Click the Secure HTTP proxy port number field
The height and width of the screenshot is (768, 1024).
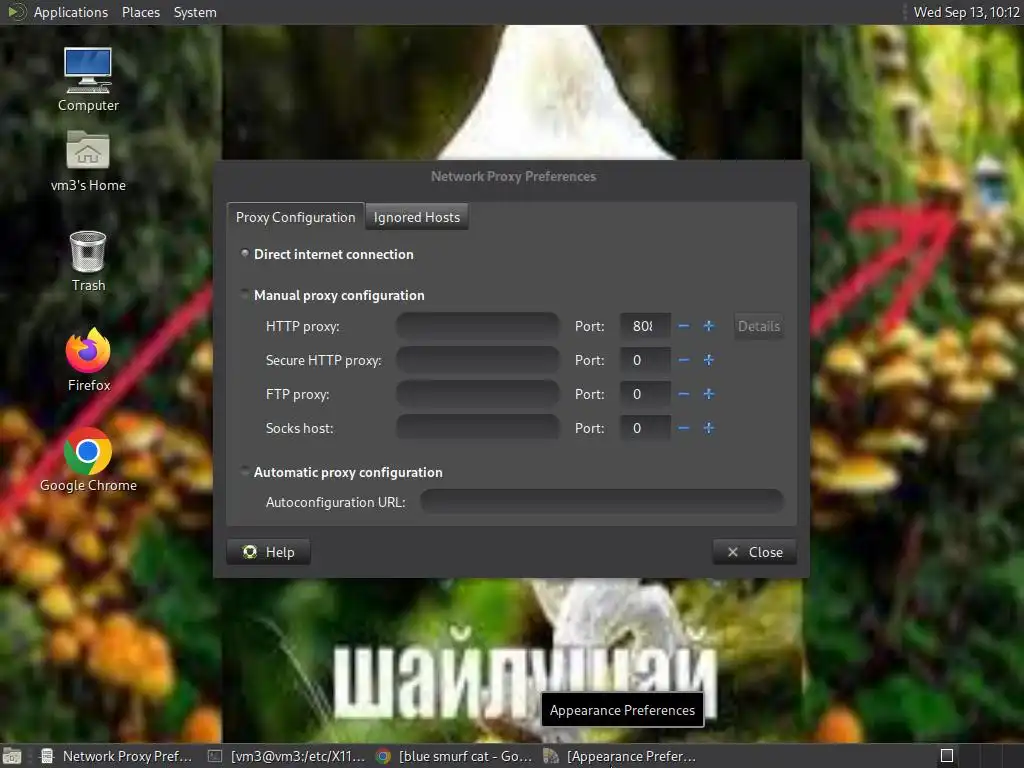coord(645,360)
